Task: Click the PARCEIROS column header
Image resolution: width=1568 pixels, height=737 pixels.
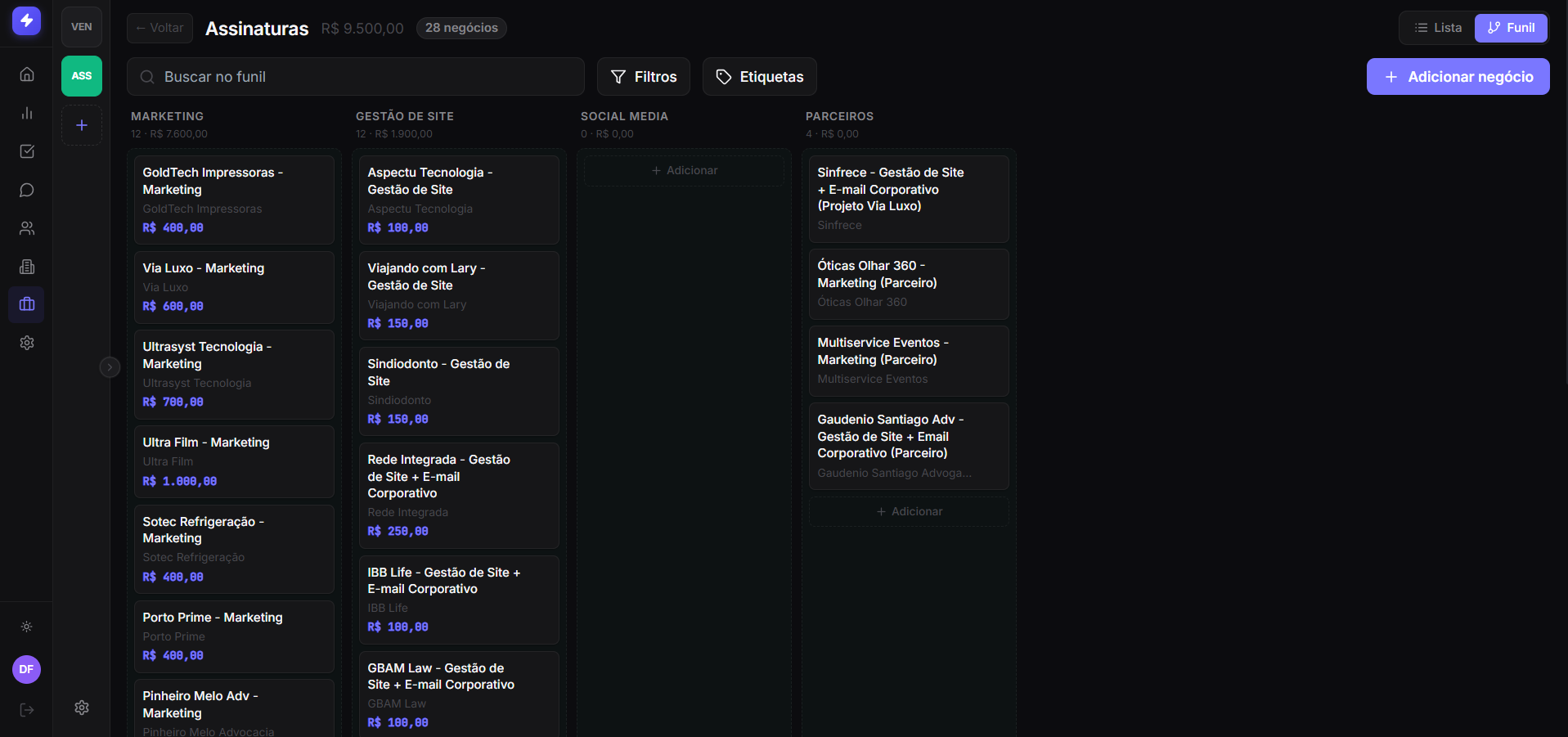Action: pos(840,116)
